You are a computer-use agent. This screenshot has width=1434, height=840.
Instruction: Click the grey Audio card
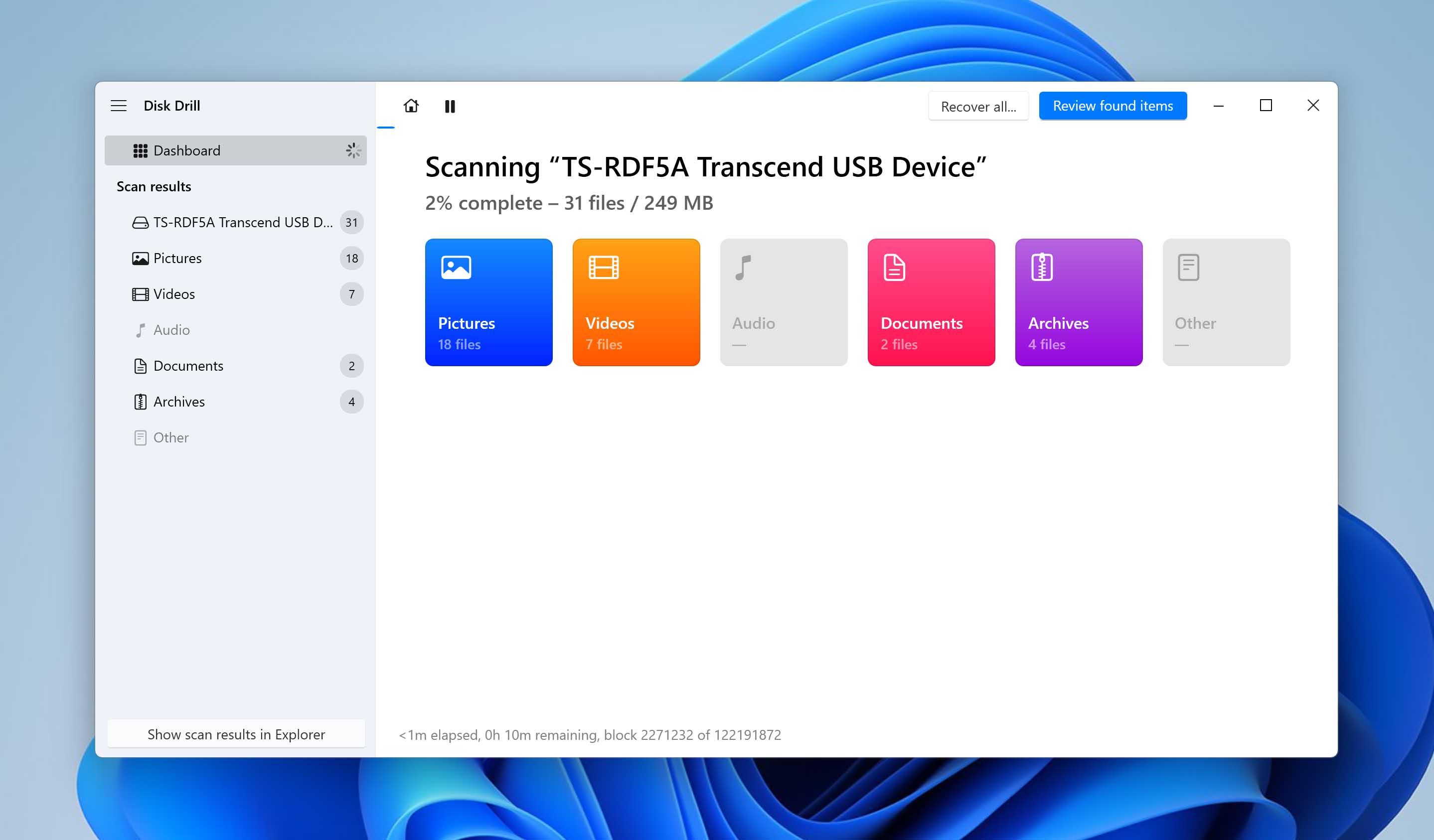[784, 302]
